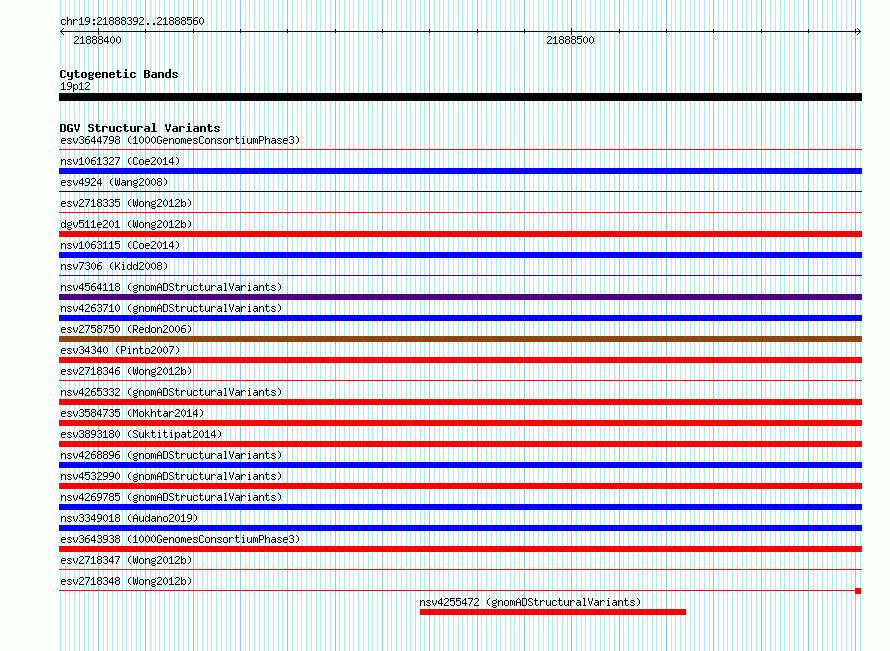This screenshot has height=651, width=890.
Task: Open variant nsv4269785 (gnomADStructuralVariants)
Action: 171,497
